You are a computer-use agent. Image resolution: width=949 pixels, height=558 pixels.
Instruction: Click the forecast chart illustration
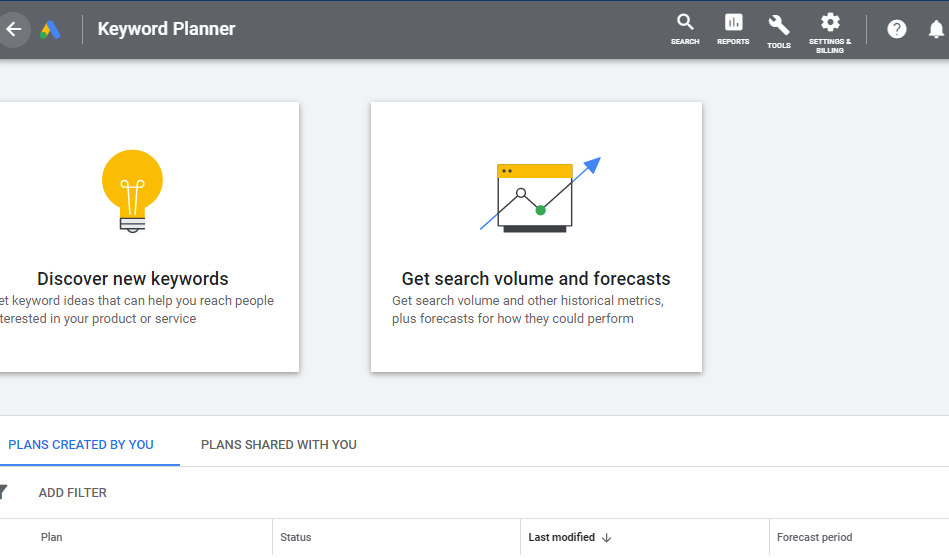pyautogui.click(x=540, y=195)
